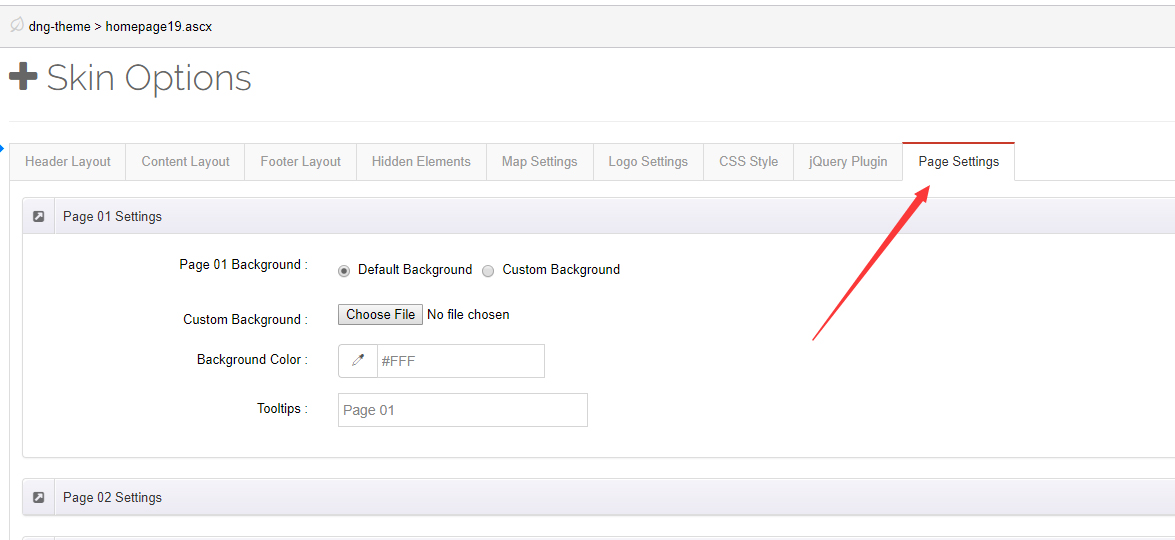The image size is (1175, 540).
Task: Switch to the Content Layout tab
Action: point(185,162)
